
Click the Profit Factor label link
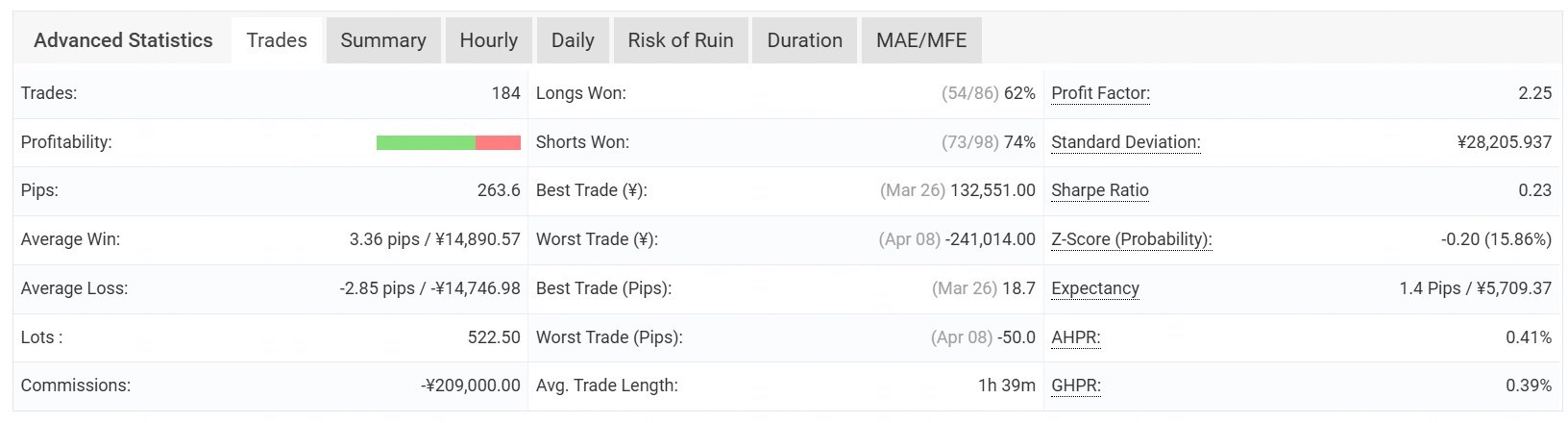click(1100, 93)
